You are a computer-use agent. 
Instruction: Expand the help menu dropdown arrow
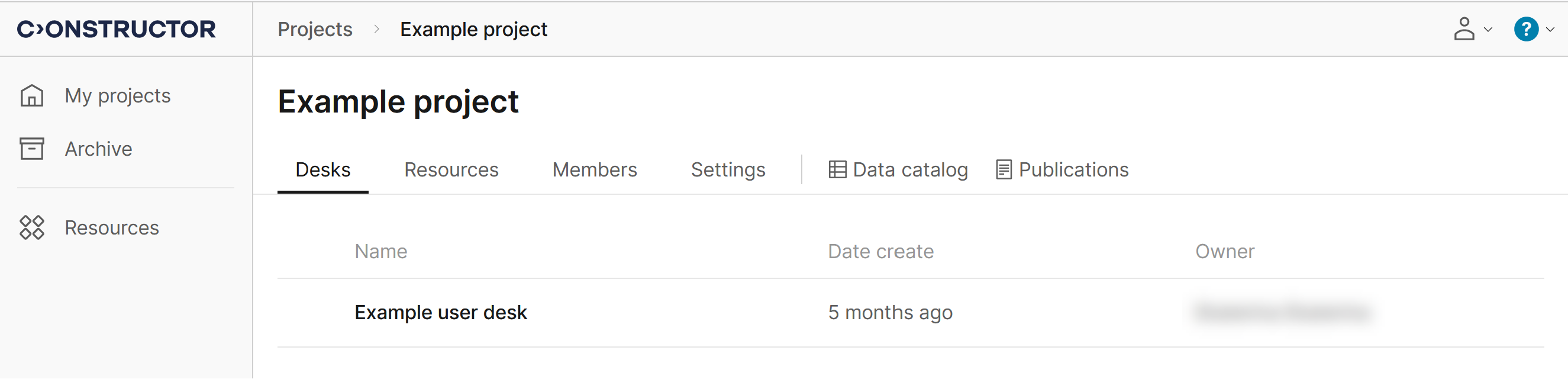point(1550,29)
